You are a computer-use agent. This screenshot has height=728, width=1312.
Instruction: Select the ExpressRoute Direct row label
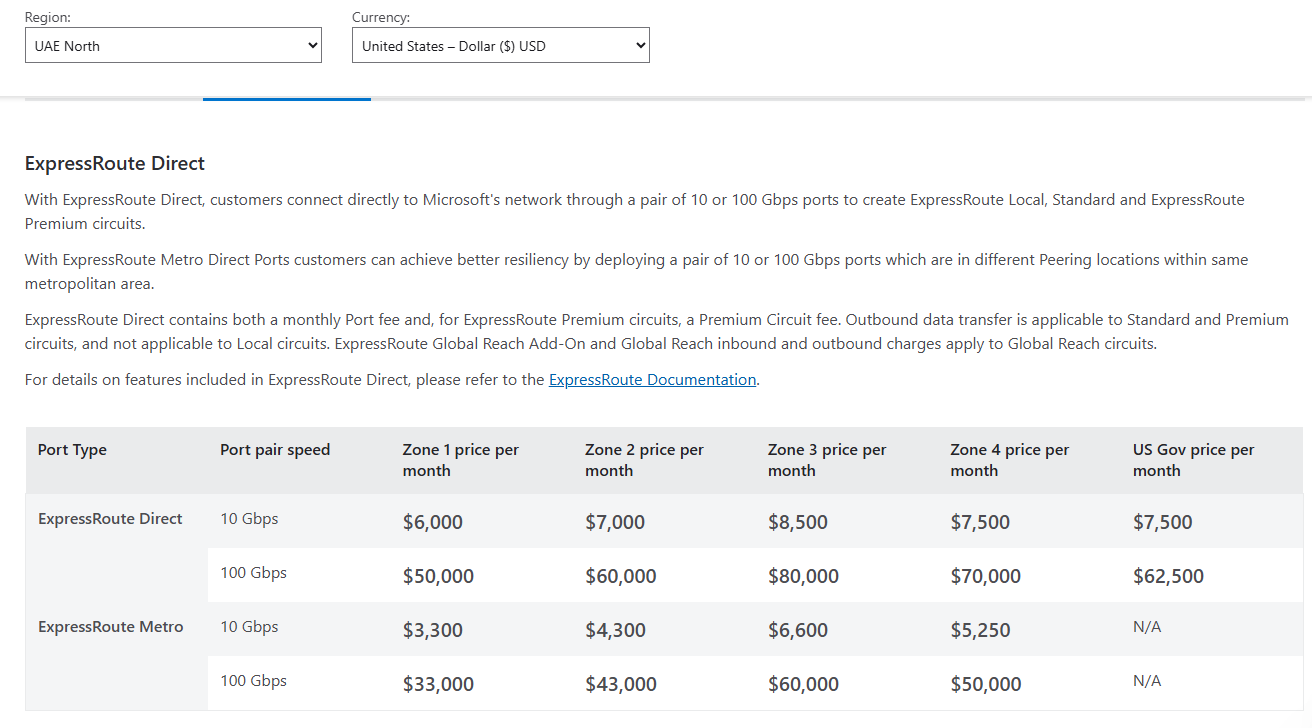click(110, 519)
